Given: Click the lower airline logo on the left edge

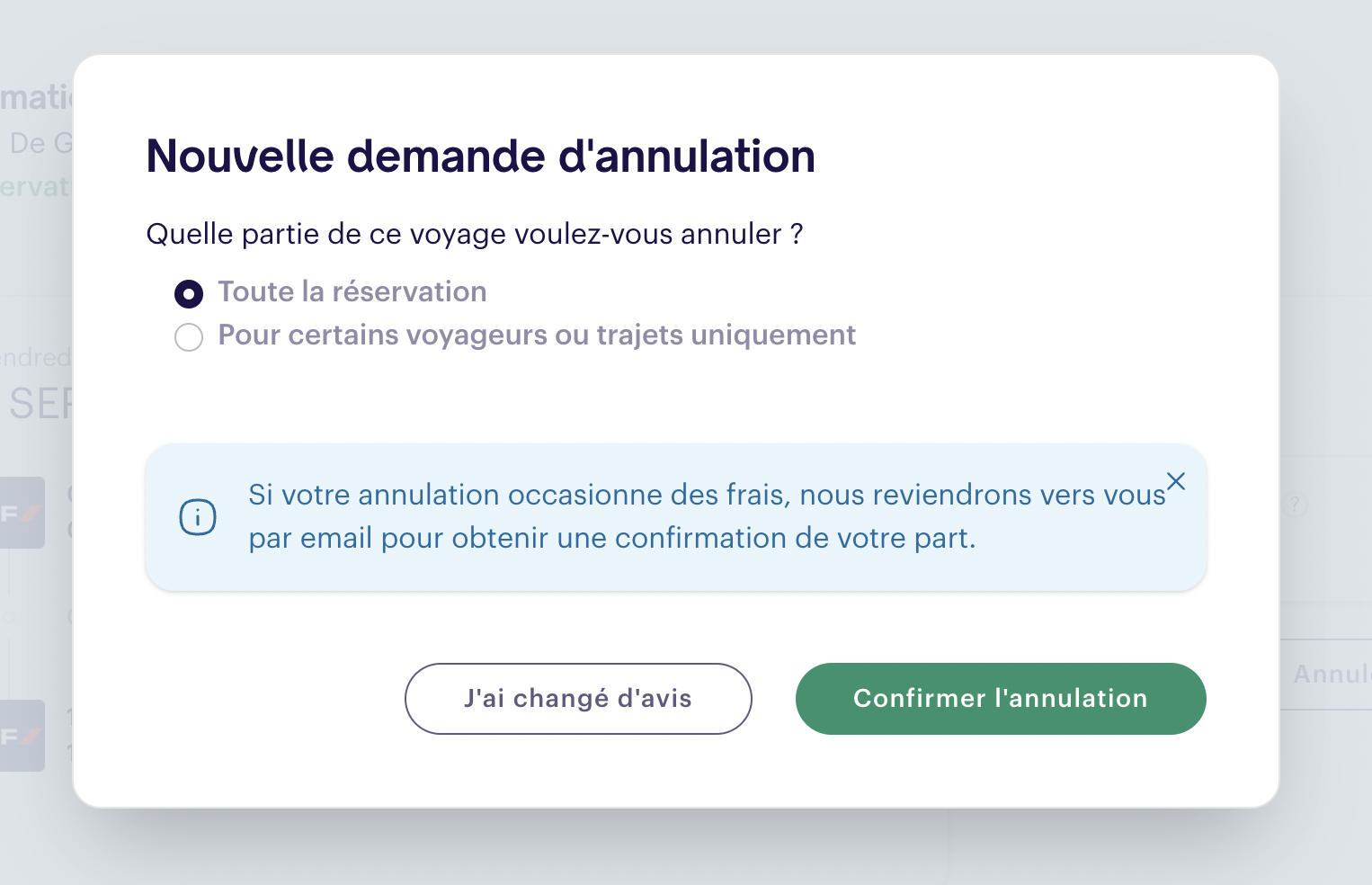Looking at the screenshot, I should (22, 736).
